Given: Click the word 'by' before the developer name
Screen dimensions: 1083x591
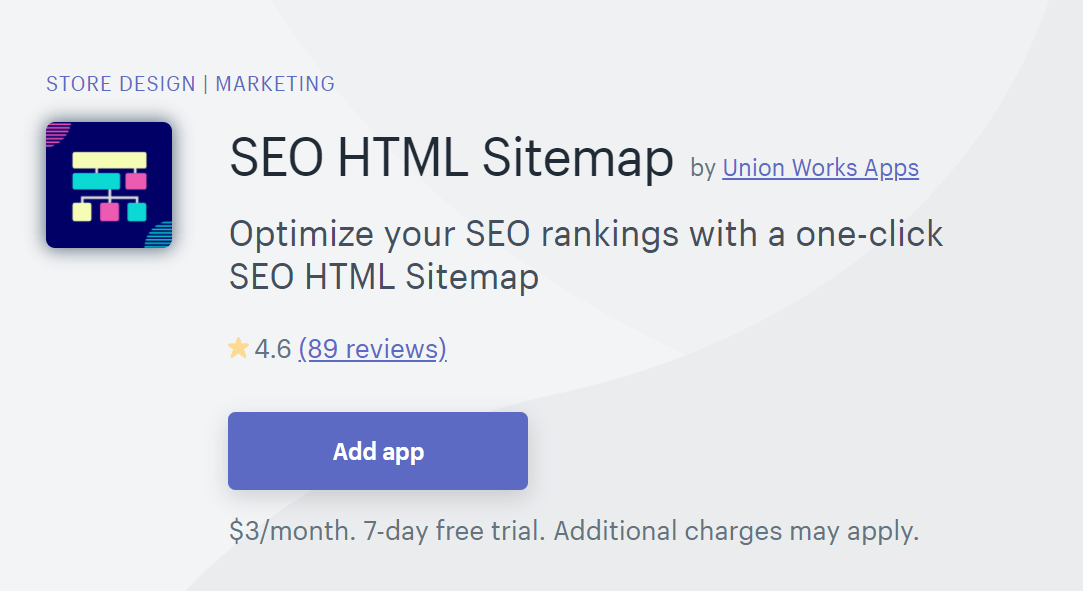Looking at the screenshot, I should (x=702, y=168).
